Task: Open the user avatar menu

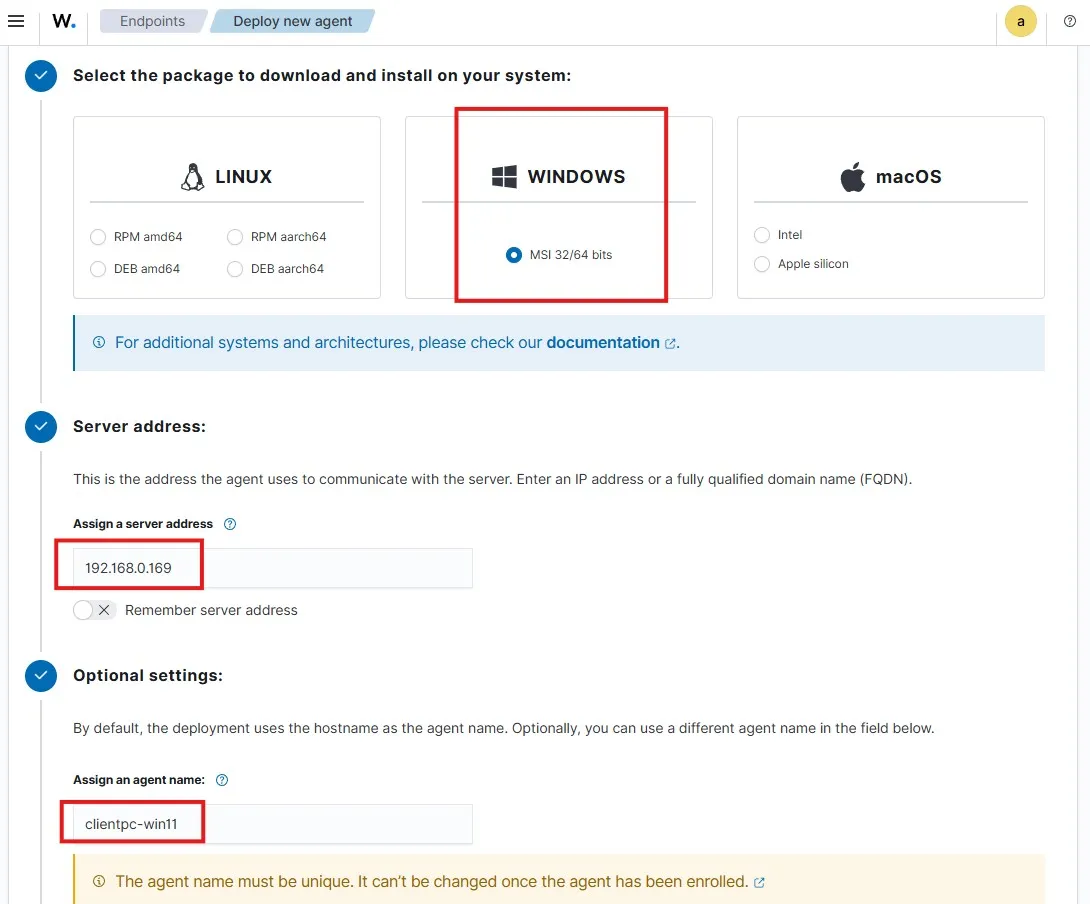Action: click(x=1020, y=21)
